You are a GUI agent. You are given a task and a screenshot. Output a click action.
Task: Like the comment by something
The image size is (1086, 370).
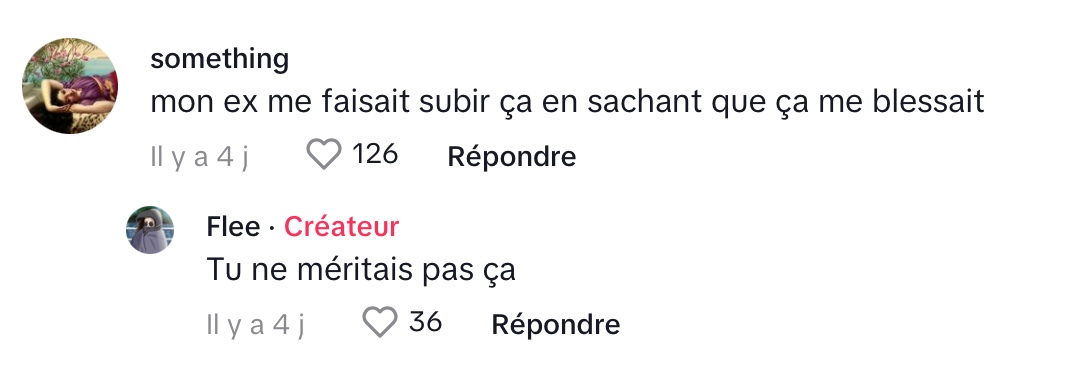(x=324, y=155)
